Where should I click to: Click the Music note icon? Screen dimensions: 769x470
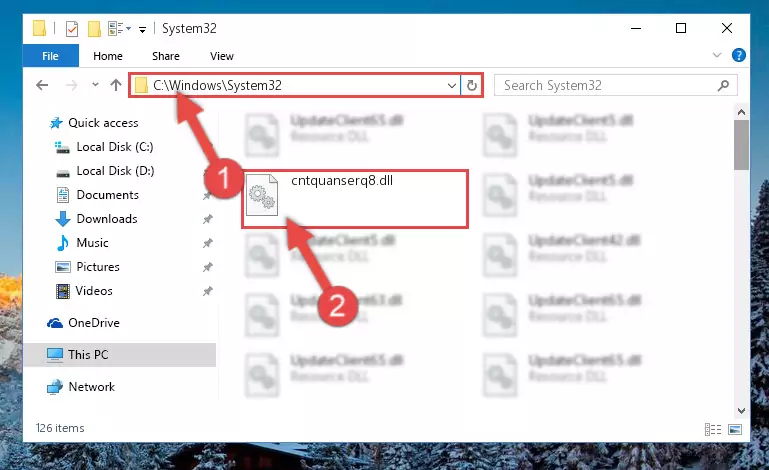63,243
